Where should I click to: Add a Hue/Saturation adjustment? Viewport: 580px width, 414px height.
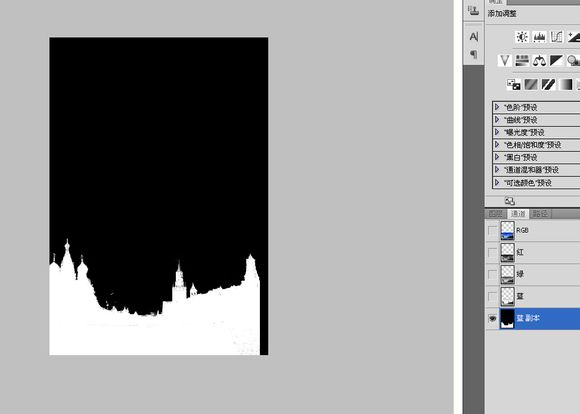(x=522, y=60)
